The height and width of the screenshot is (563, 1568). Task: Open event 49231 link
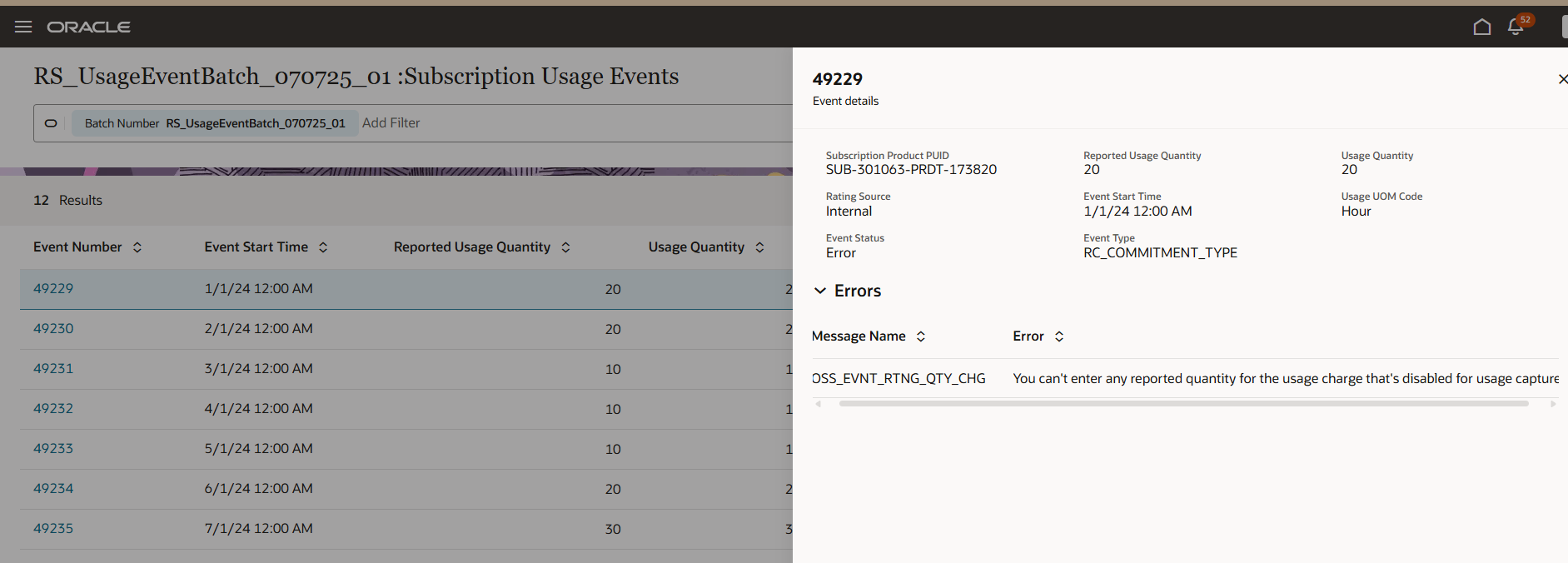coord(53,369)
